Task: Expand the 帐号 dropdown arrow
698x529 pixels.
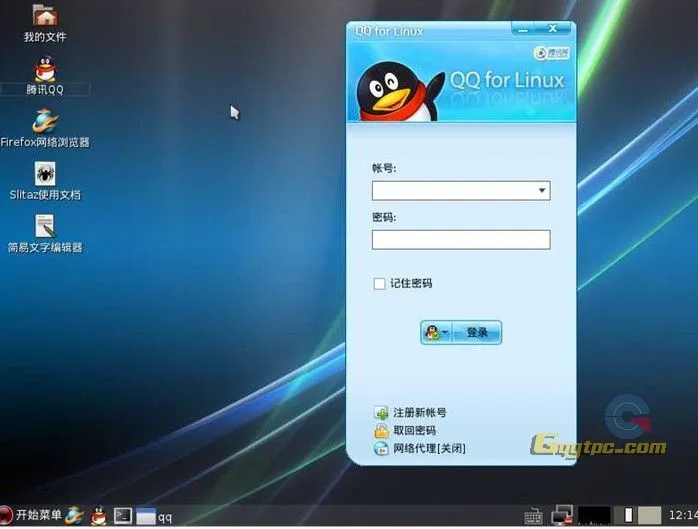Action: [542, 191]
